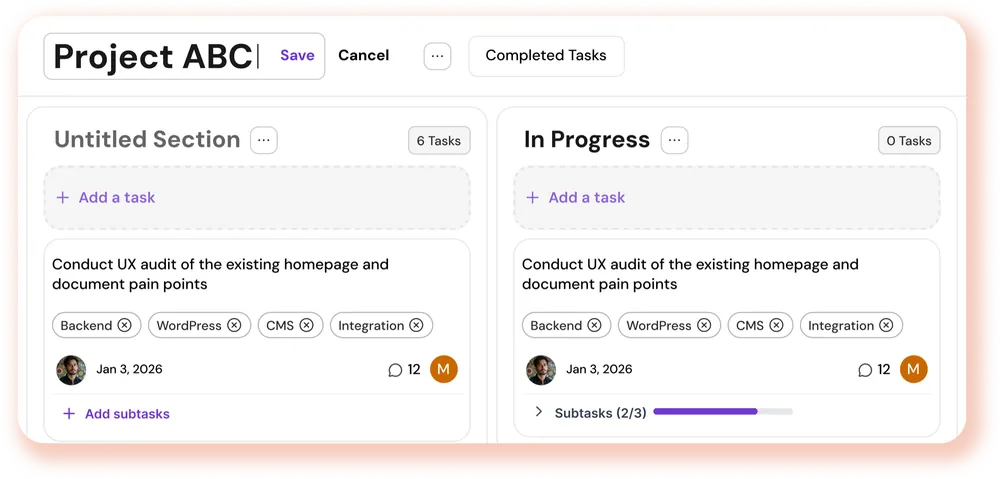This screenshot has height=479, width=1000.
Task: Remove WordPress tag in In Progress card
Action: [x=704, y=325]
